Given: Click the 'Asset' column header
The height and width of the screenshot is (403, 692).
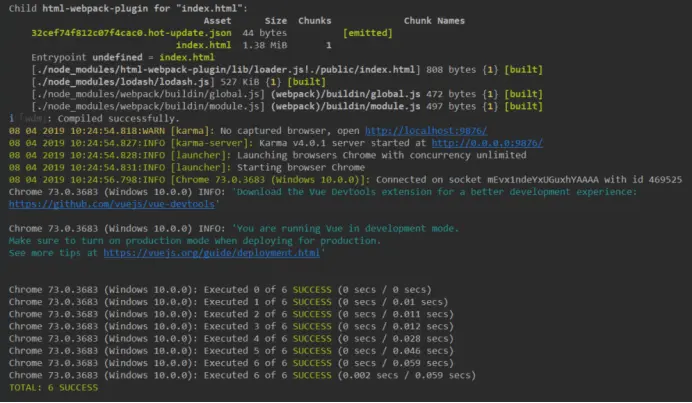Looking at the screenshot, I should [217, 21].
